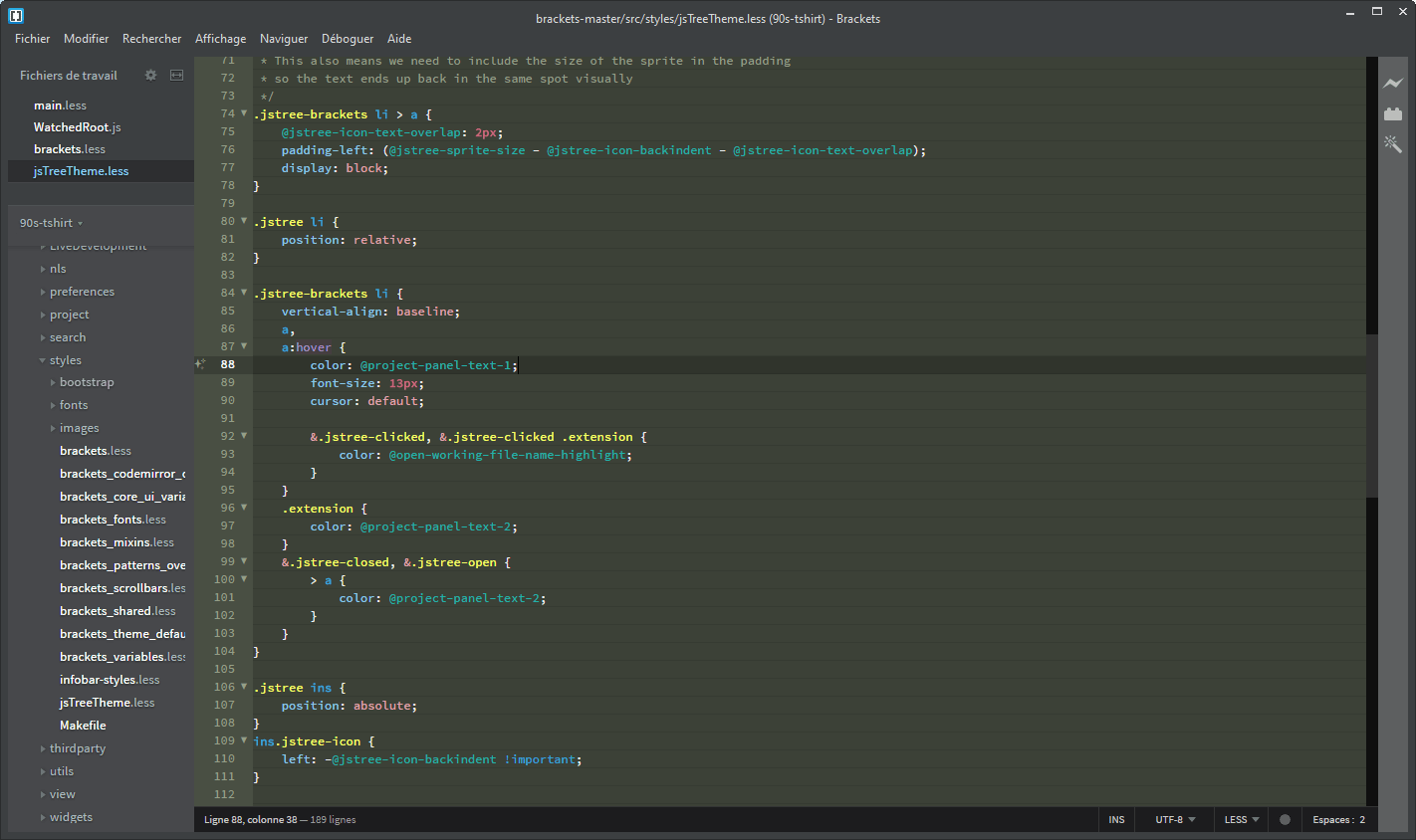Collapse the code block at line 74
This screenshot has width=1416, height=840.
click(x=244, y=113)
